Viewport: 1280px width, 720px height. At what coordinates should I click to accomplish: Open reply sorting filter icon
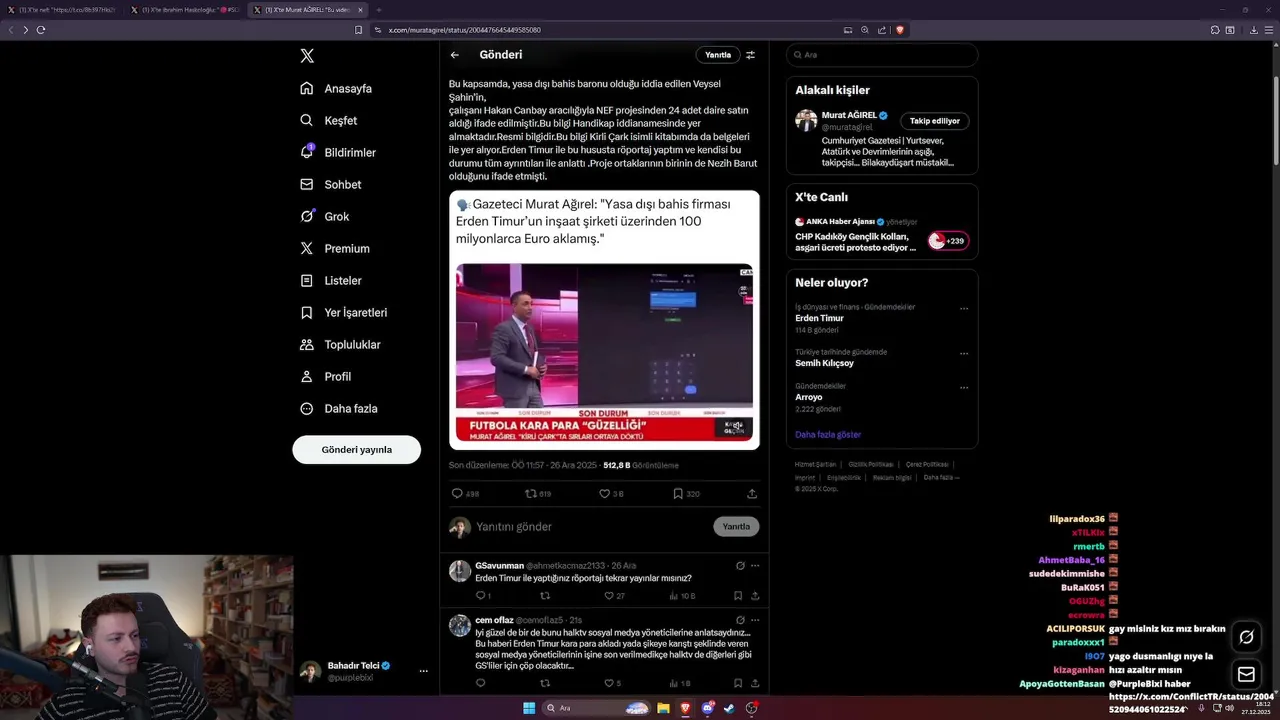(750, 55)
